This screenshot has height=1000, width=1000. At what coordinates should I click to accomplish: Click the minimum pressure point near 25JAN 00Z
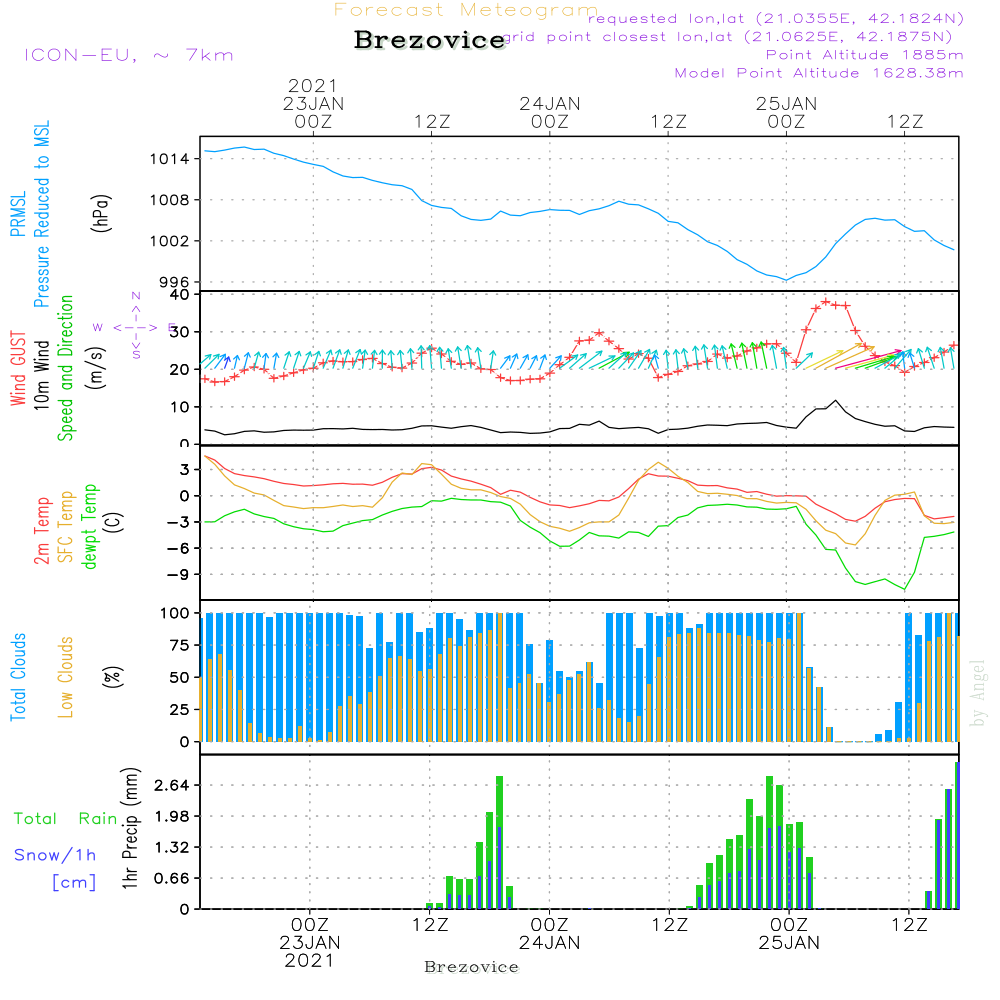(x=786, y=279)
